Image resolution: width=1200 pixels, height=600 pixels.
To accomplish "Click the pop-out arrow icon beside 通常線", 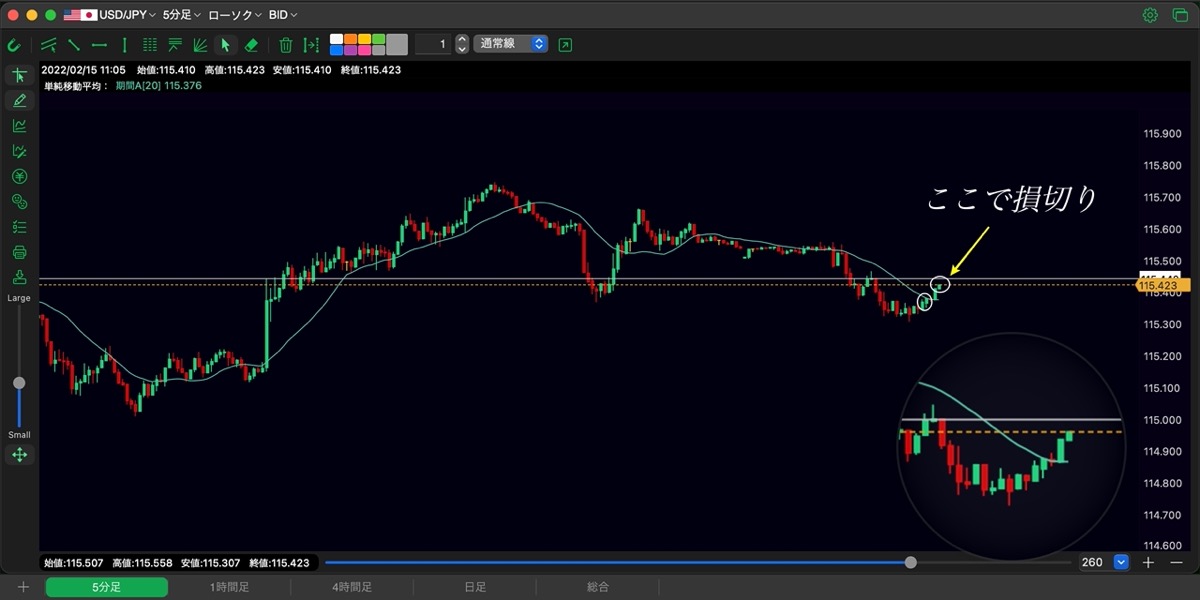I will (565, 45).
